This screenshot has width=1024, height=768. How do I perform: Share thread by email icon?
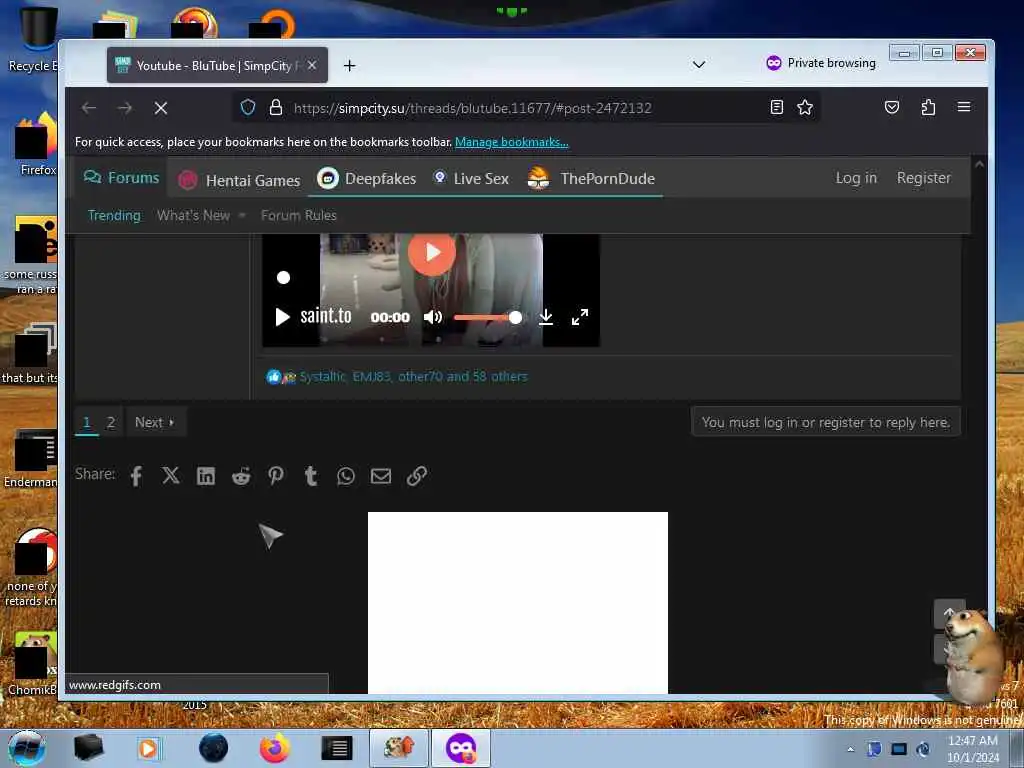tap(381, 476)
